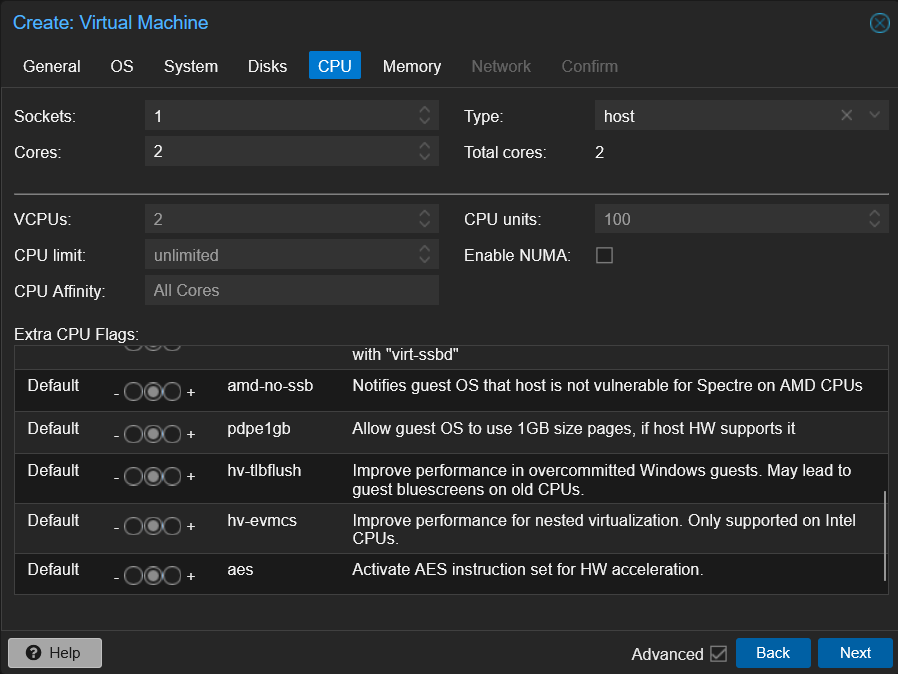Open the System tab
Viewport: 898px width, 674px height.
[x=190, y=66]
